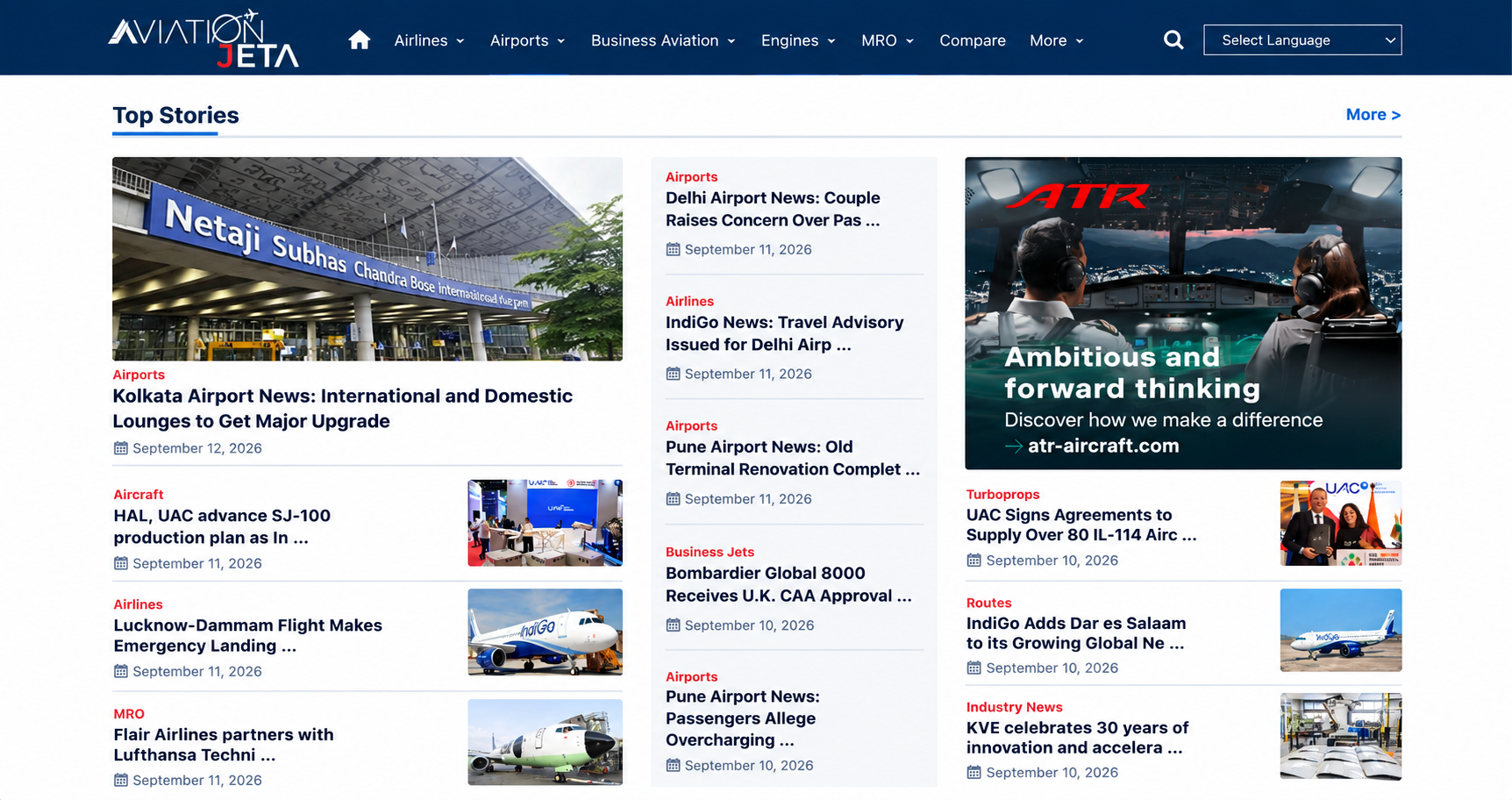Select Airports category above Pune Overcharging story

point(691,677)
